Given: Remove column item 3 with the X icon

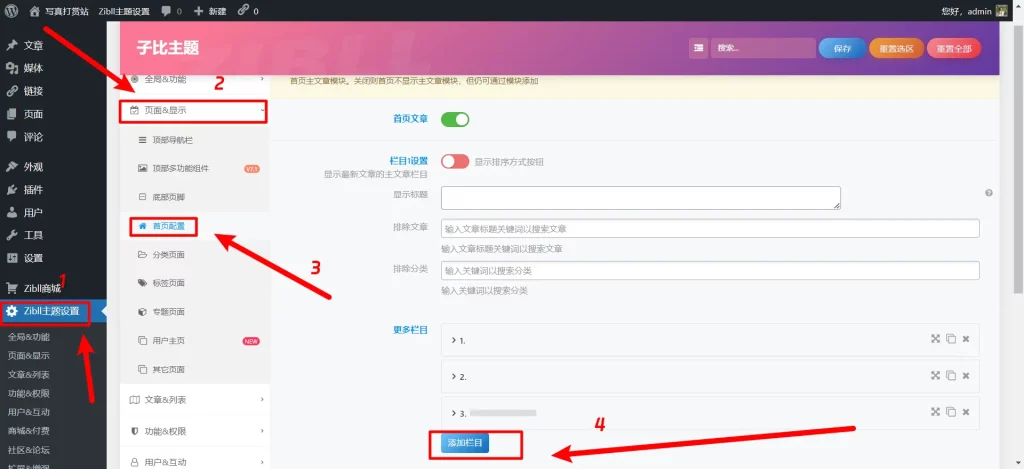Looking at the screenshot, I should click(966, 412).
